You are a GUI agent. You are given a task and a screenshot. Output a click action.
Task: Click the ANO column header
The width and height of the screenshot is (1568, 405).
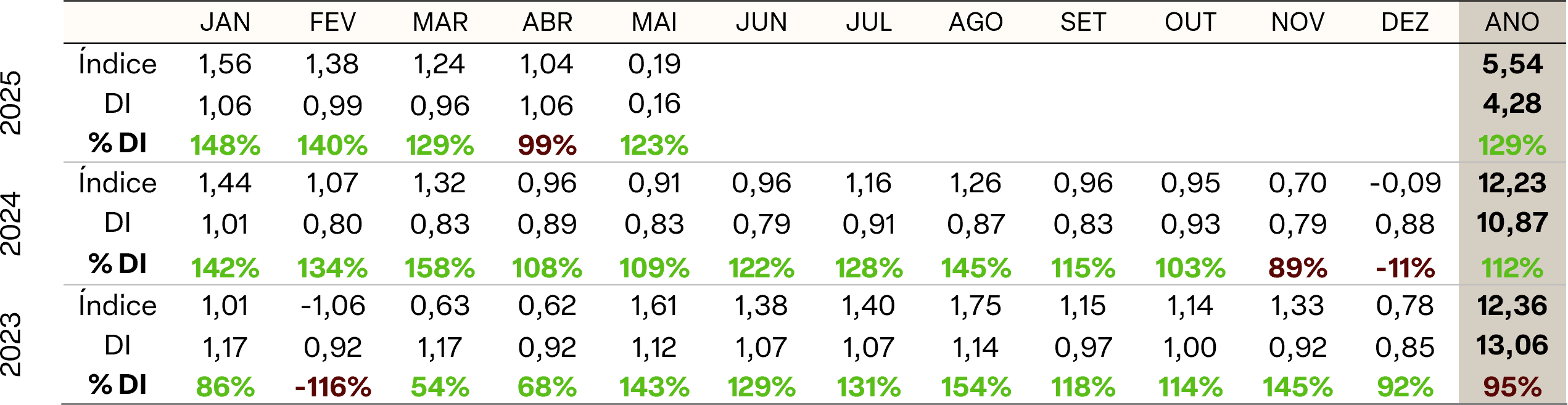pos(1512,23)
